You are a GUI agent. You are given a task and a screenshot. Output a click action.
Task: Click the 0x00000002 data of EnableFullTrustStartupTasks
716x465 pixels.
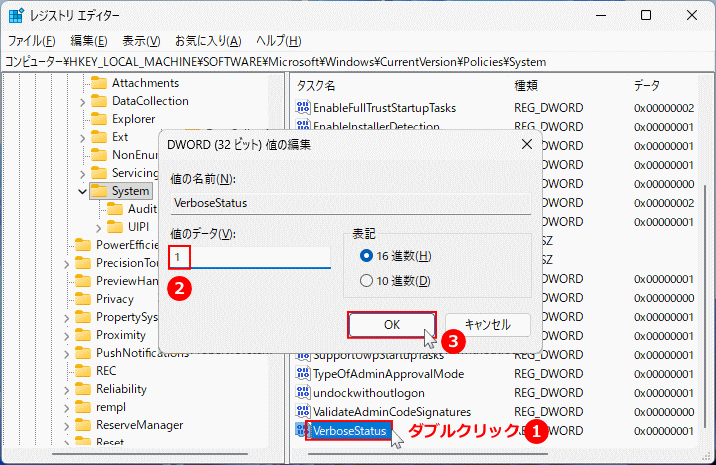click(664, 108)
